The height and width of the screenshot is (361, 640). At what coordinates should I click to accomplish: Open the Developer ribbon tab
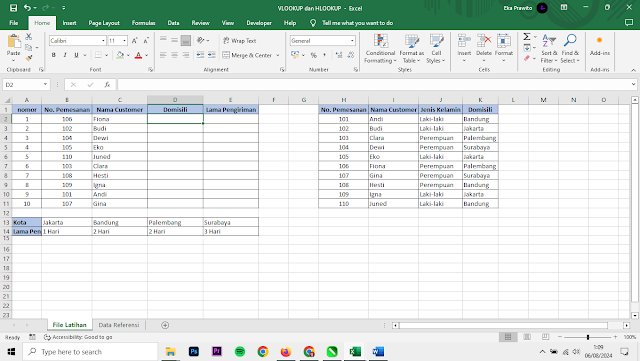click(x=259, y=23)
